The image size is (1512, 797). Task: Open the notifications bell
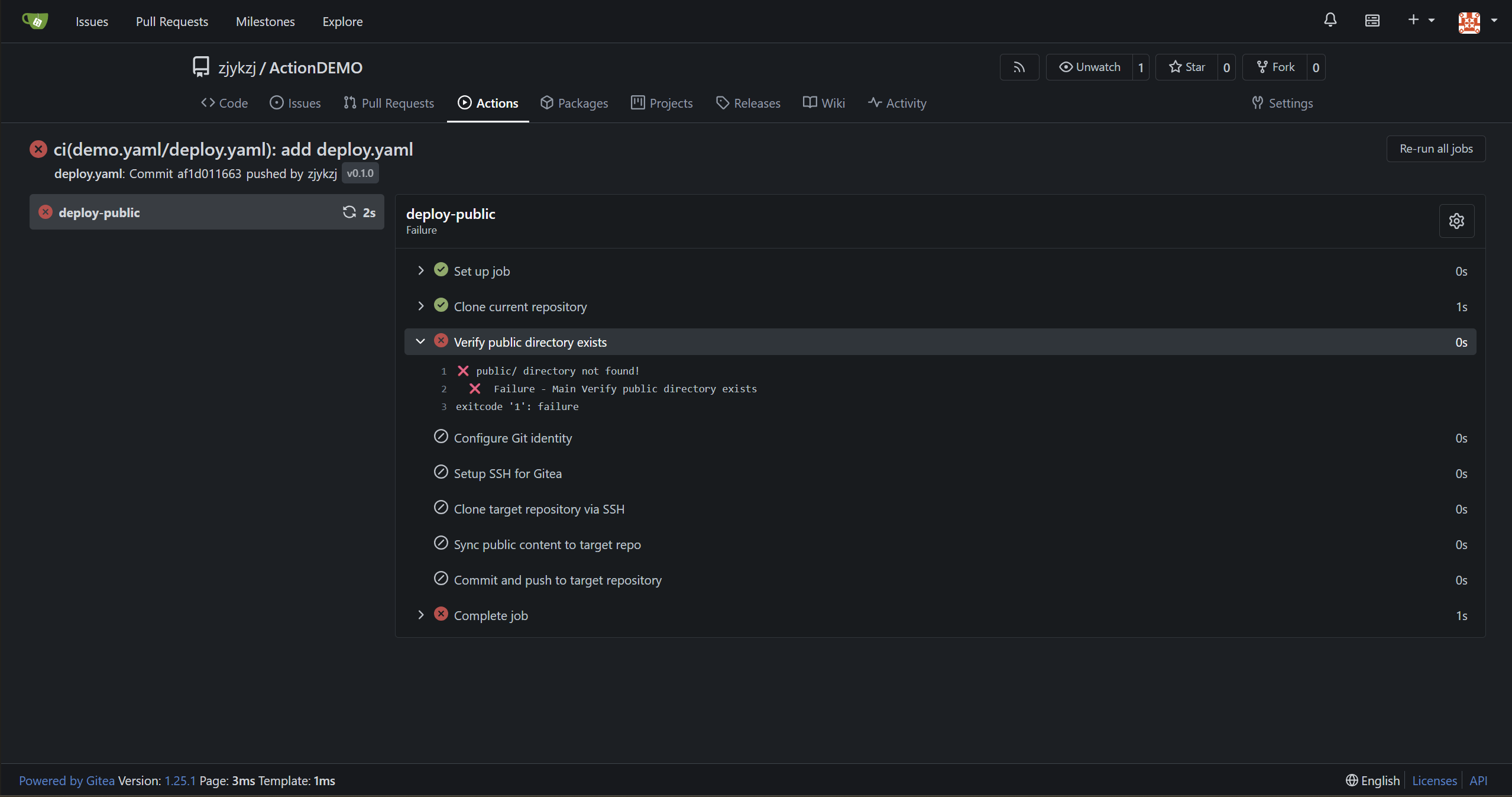pos(1330,20)
